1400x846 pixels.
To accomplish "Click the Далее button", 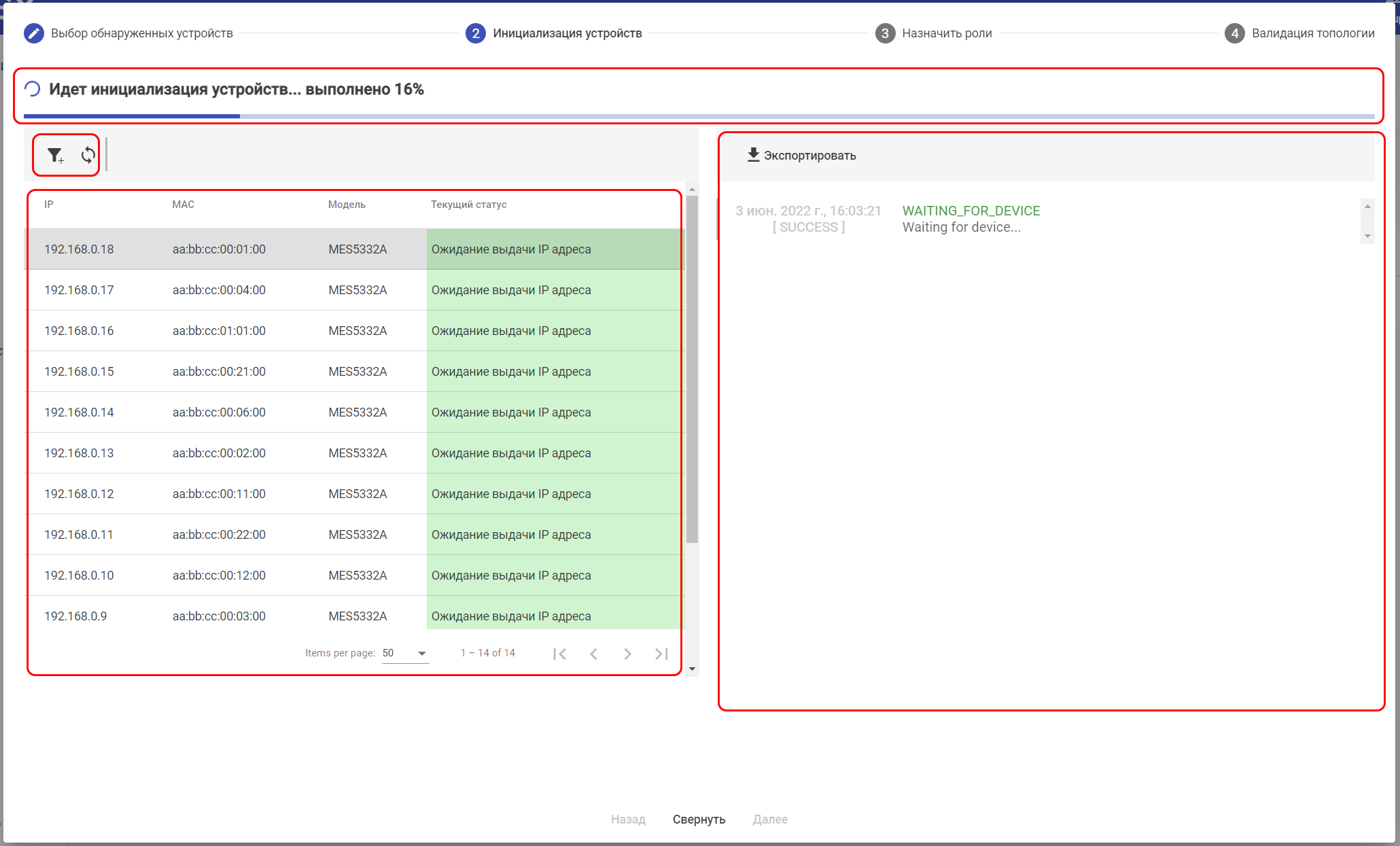I will coord(770,819).
